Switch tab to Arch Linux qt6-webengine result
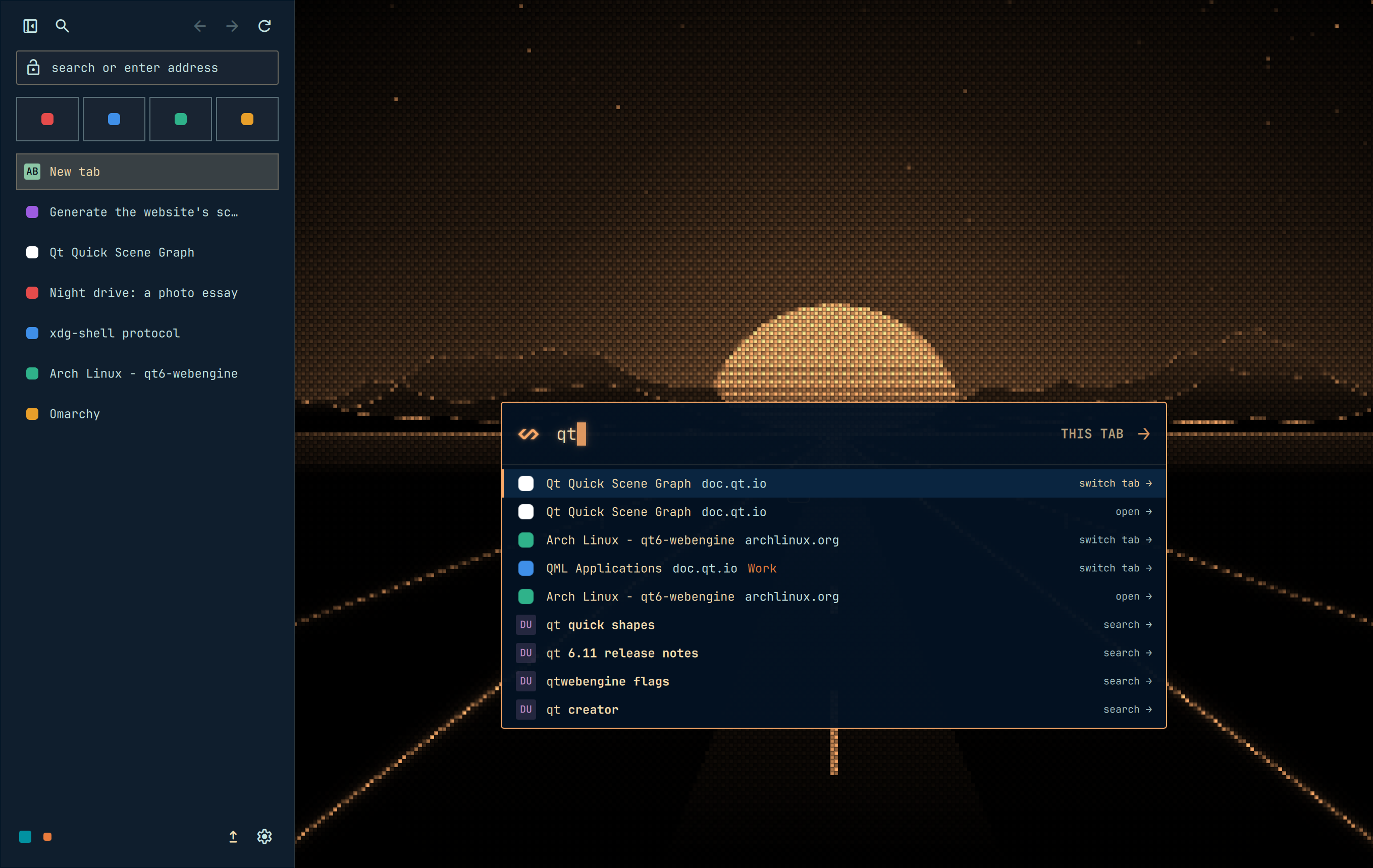The height and width of the screenshot is (868, 1373). [x=833, y=540]
